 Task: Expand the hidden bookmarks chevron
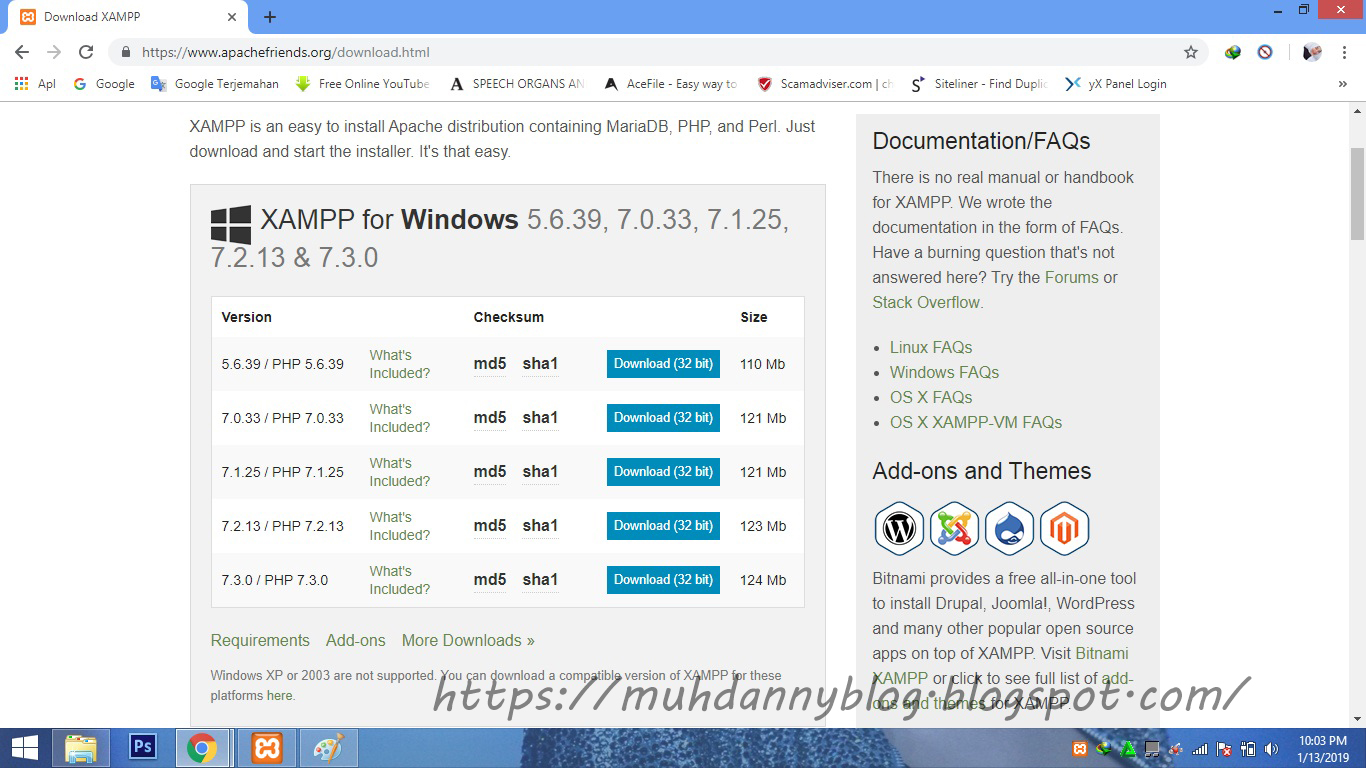1342,84
